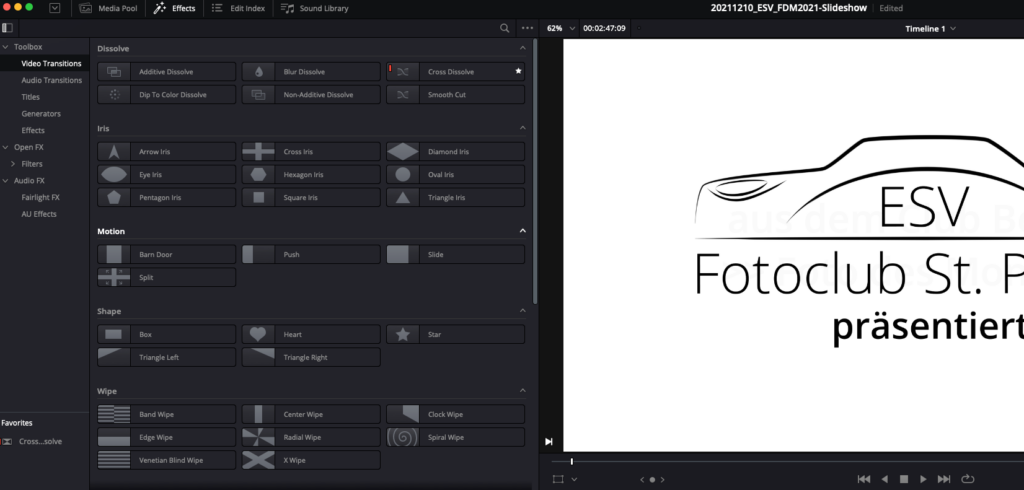Open the AU Effects category

(x=39, y=214)
